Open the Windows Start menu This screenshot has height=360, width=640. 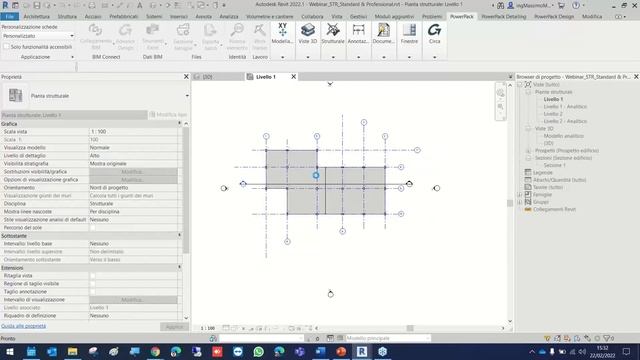tap(10, 351)
